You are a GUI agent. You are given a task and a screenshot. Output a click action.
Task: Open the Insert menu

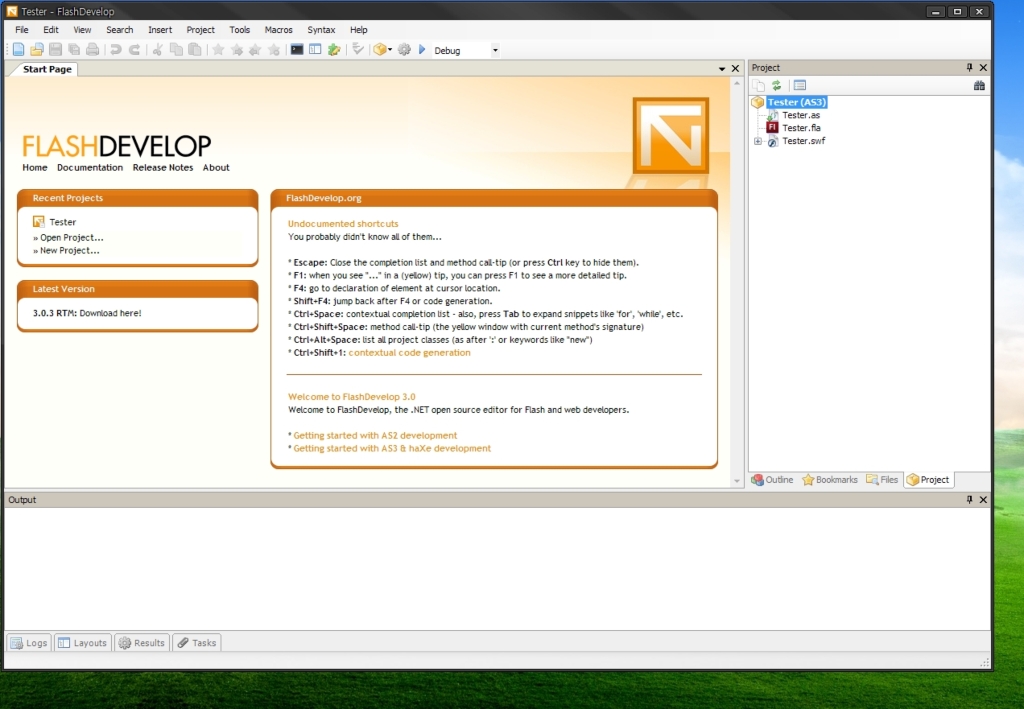pos(160,30)
